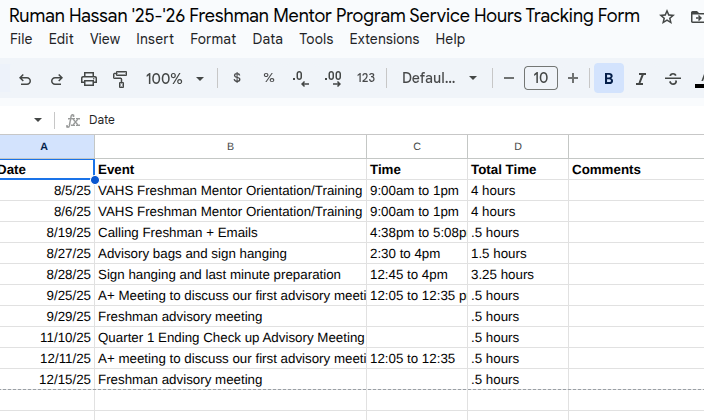704x420 pixels.
Task: Increase the decimal places
Action: pyautogui.click(x=333, y=79)
